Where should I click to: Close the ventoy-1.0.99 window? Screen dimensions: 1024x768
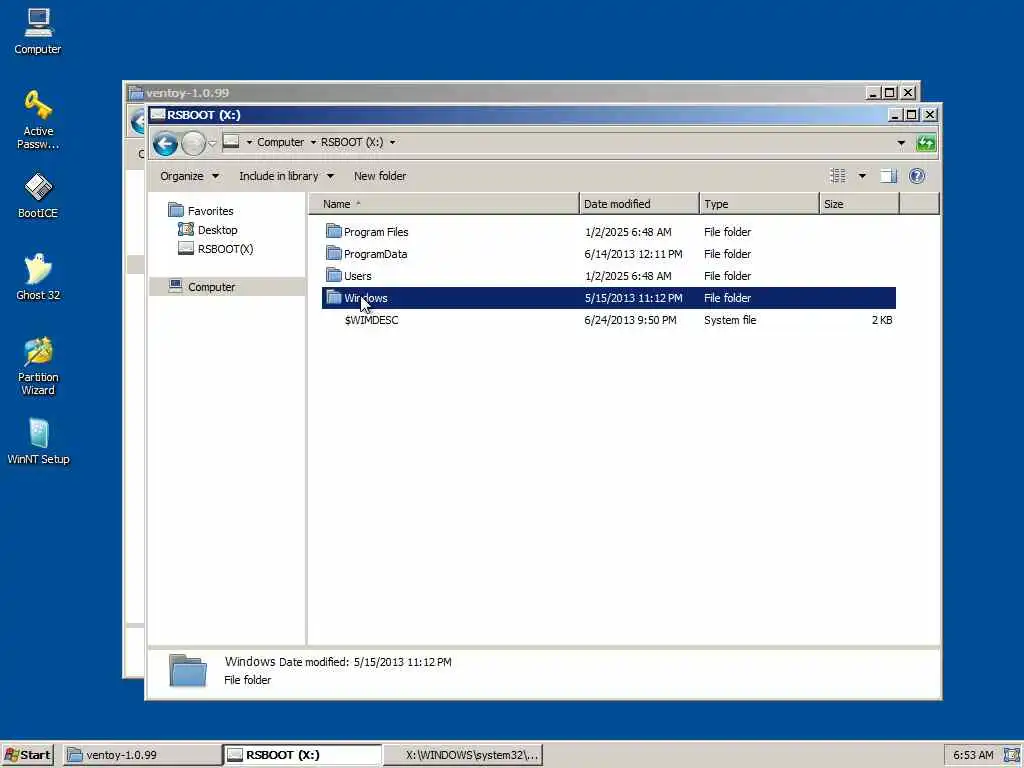(x=908, y=93)
